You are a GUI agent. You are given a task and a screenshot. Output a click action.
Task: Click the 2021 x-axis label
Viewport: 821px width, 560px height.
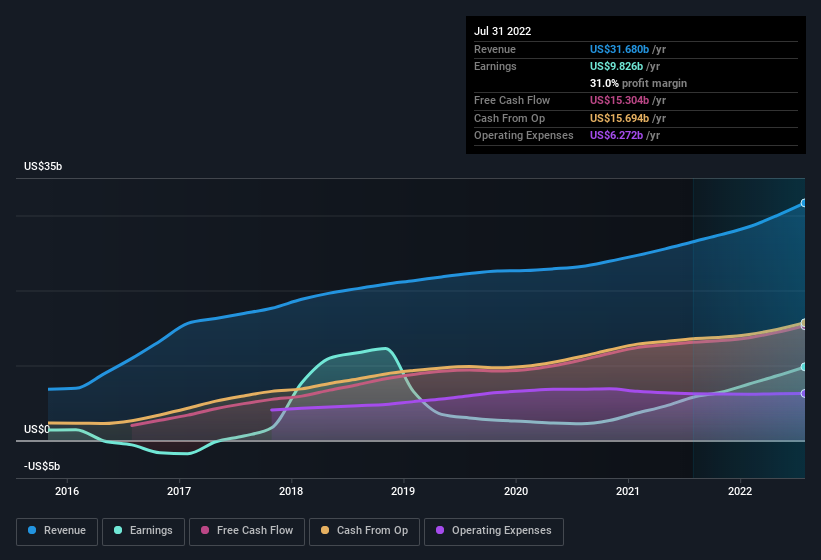[628, 491]
